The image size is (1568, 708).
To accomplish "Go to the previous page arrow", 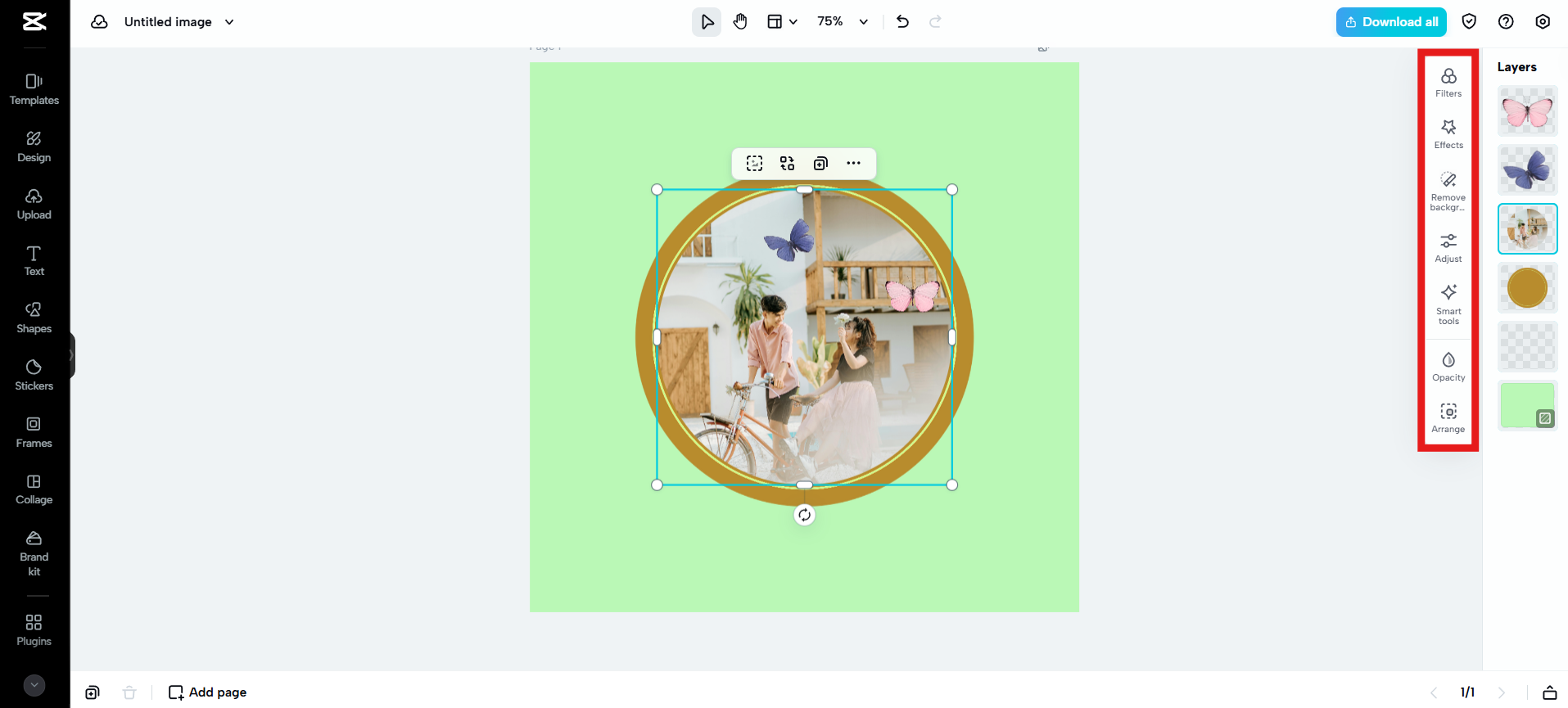I will click(1434, 692).
